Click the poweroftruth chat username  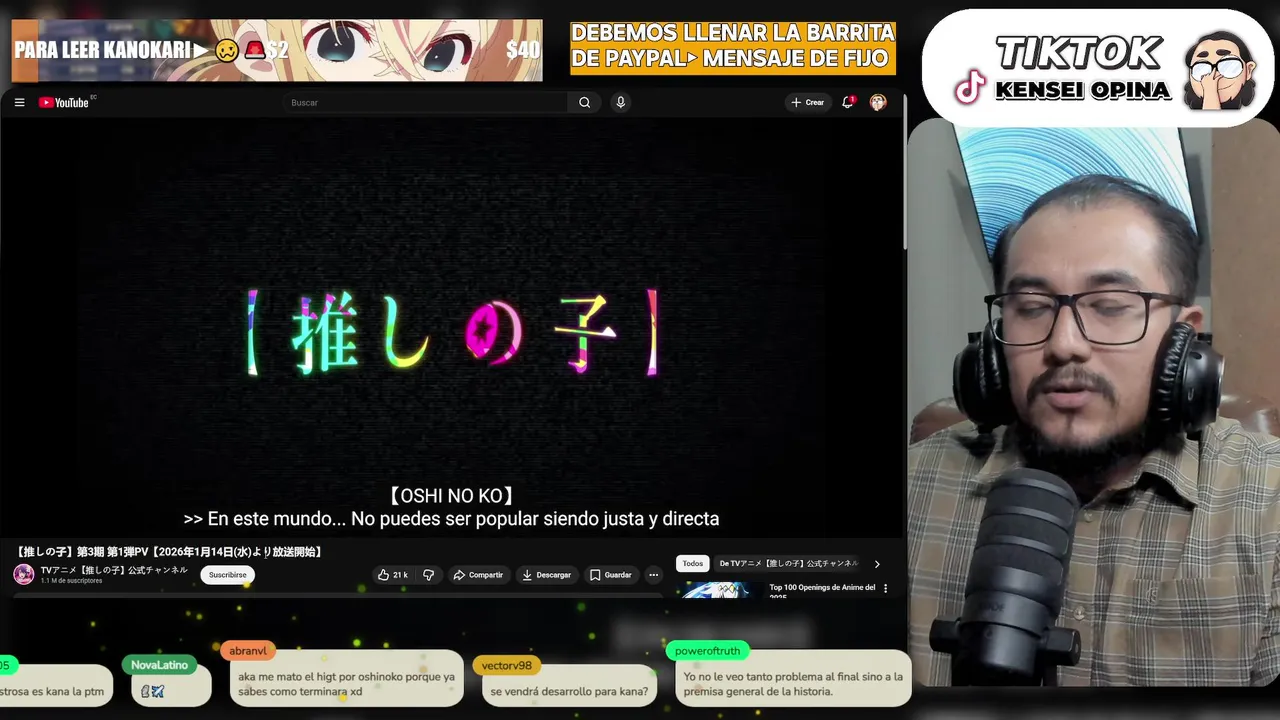[707, 650]
